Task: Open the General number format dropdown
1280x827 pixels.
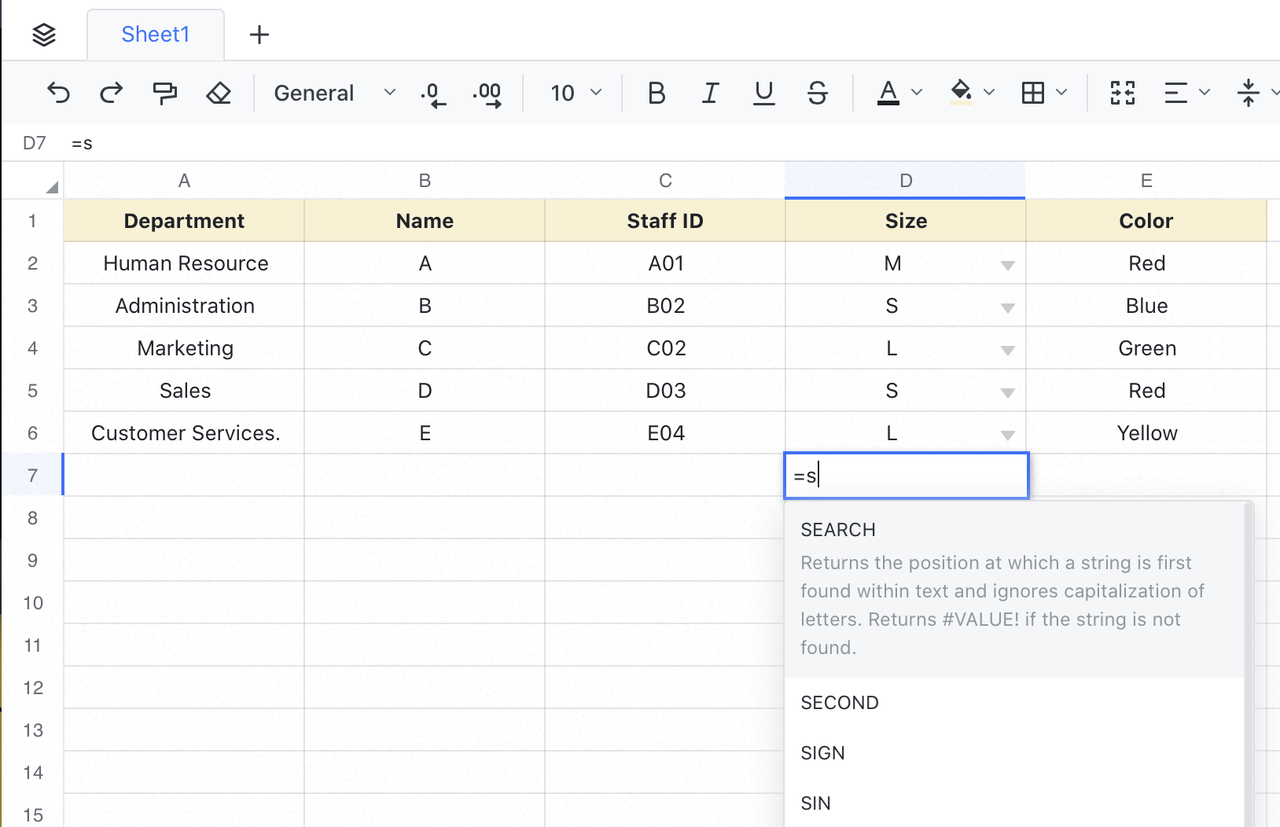Action: click(x=334, y=93)
